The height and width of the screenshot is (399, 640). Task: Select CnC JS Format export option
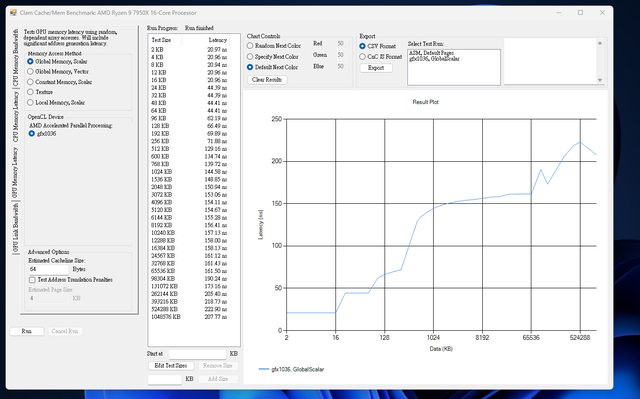[x=380, y=57]
